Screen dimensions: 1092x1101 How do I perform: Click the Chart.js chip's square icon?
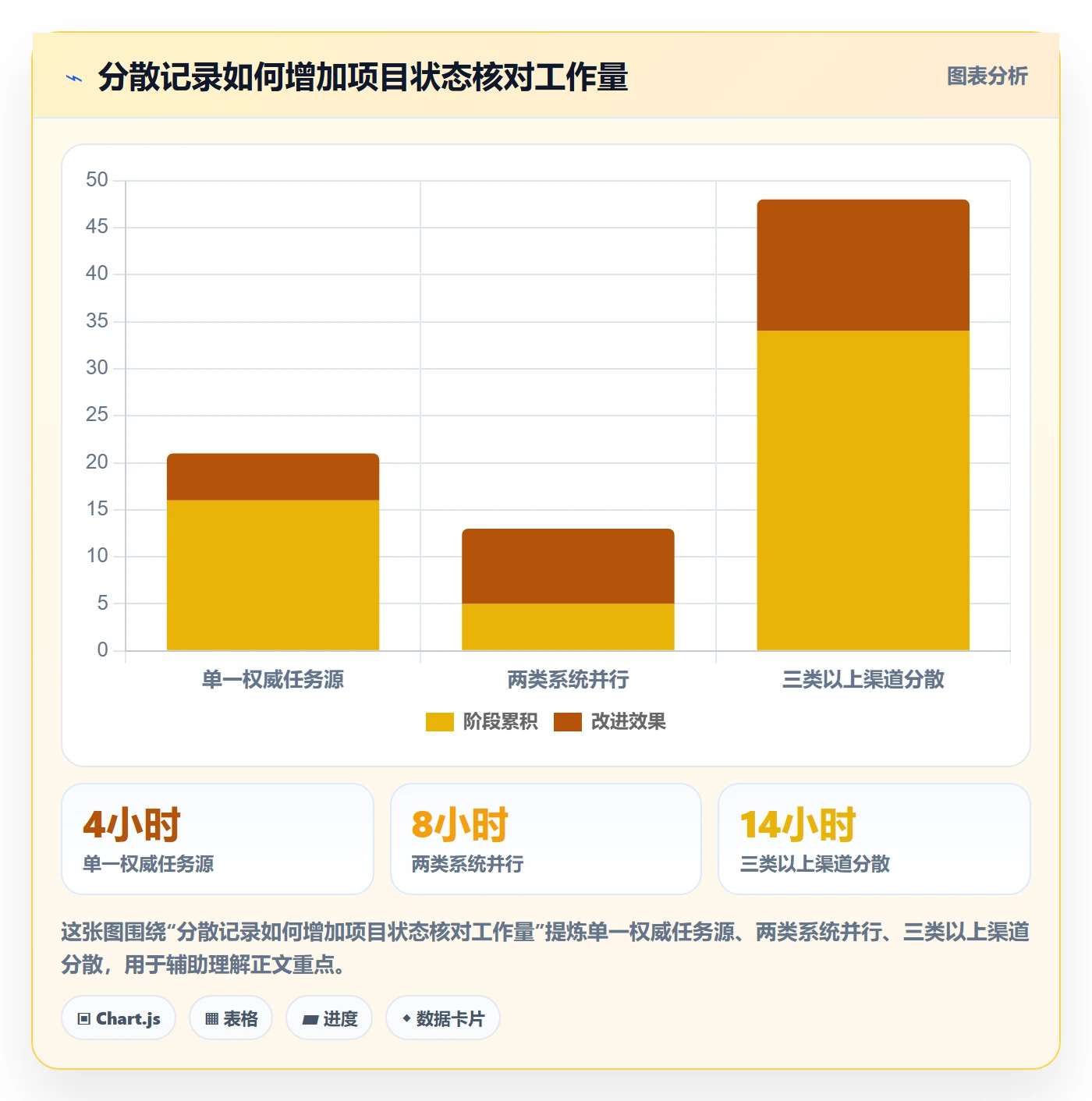[84, 1019]
